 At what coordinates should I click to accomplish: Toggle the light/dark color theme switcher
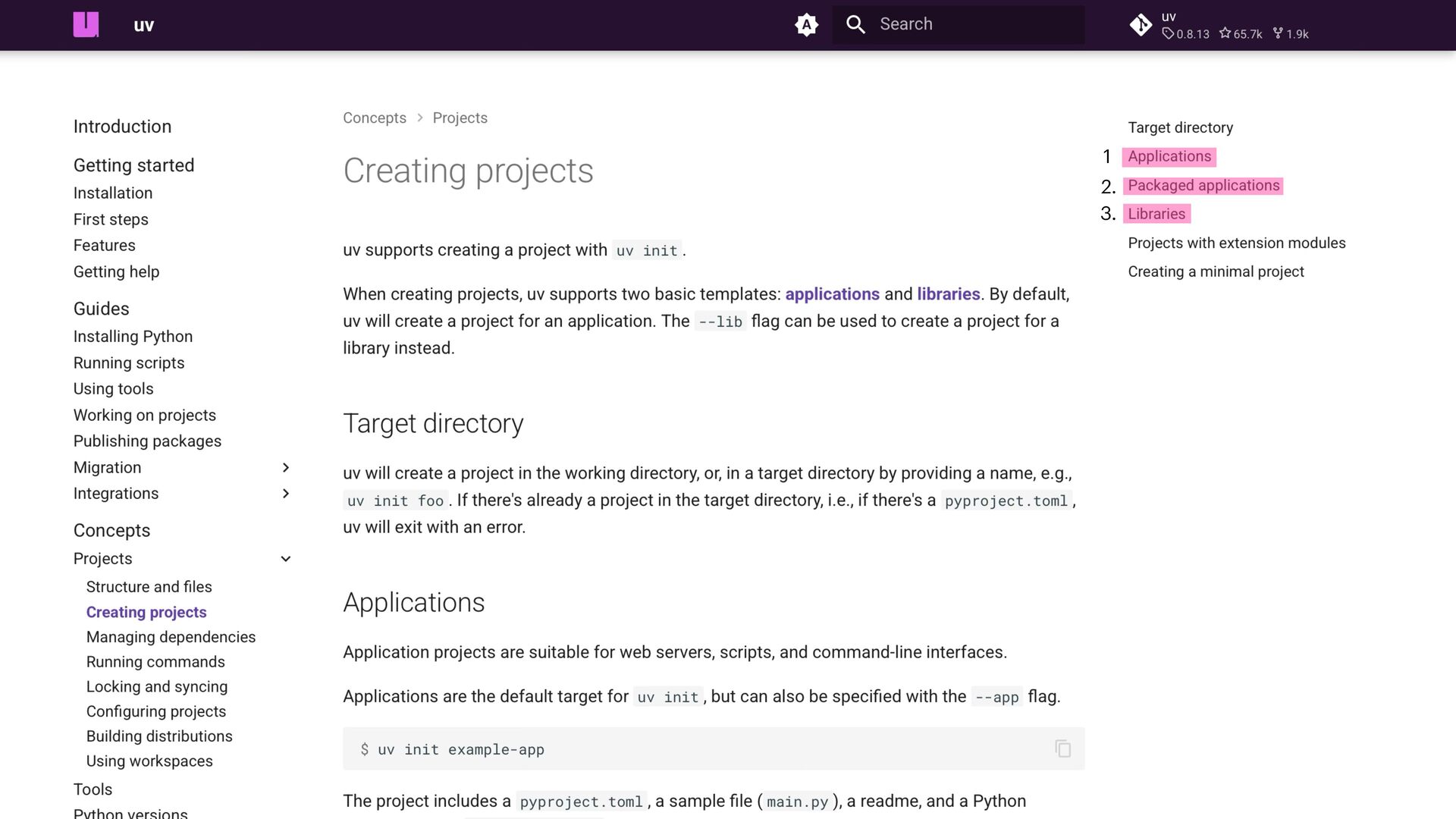[x=806, y=24]
